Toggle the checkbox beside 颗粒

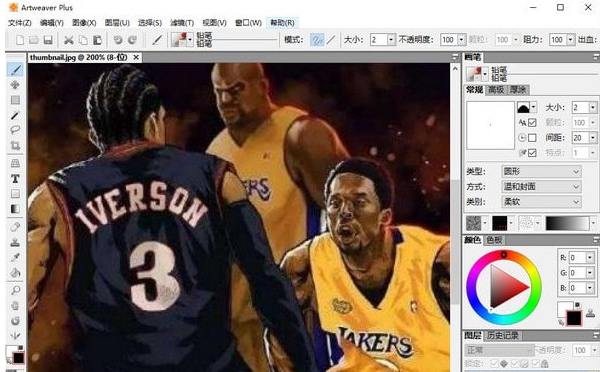(532, 122)
